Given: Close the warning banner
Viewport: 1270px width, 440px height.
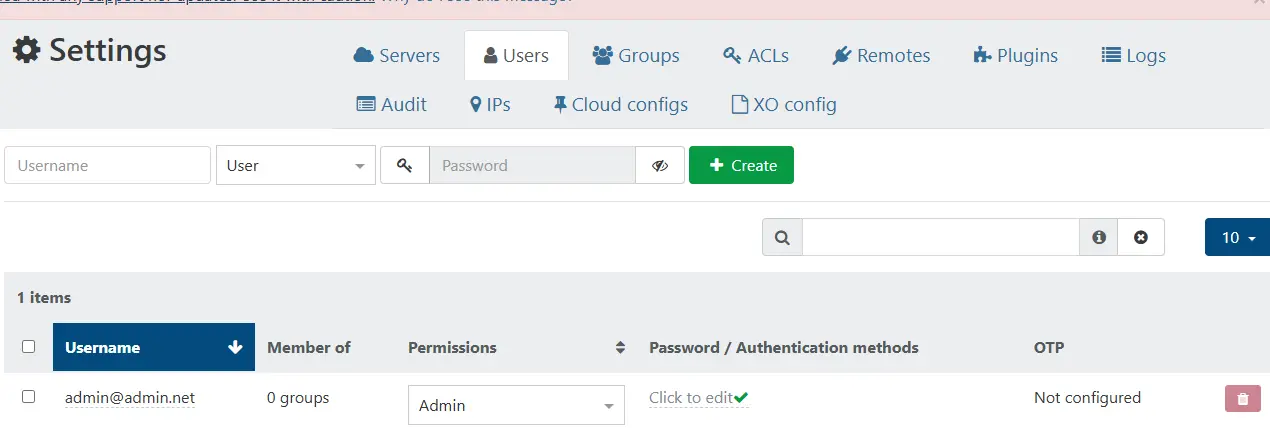Looking at the screenshot, I should coord(1261,3).
